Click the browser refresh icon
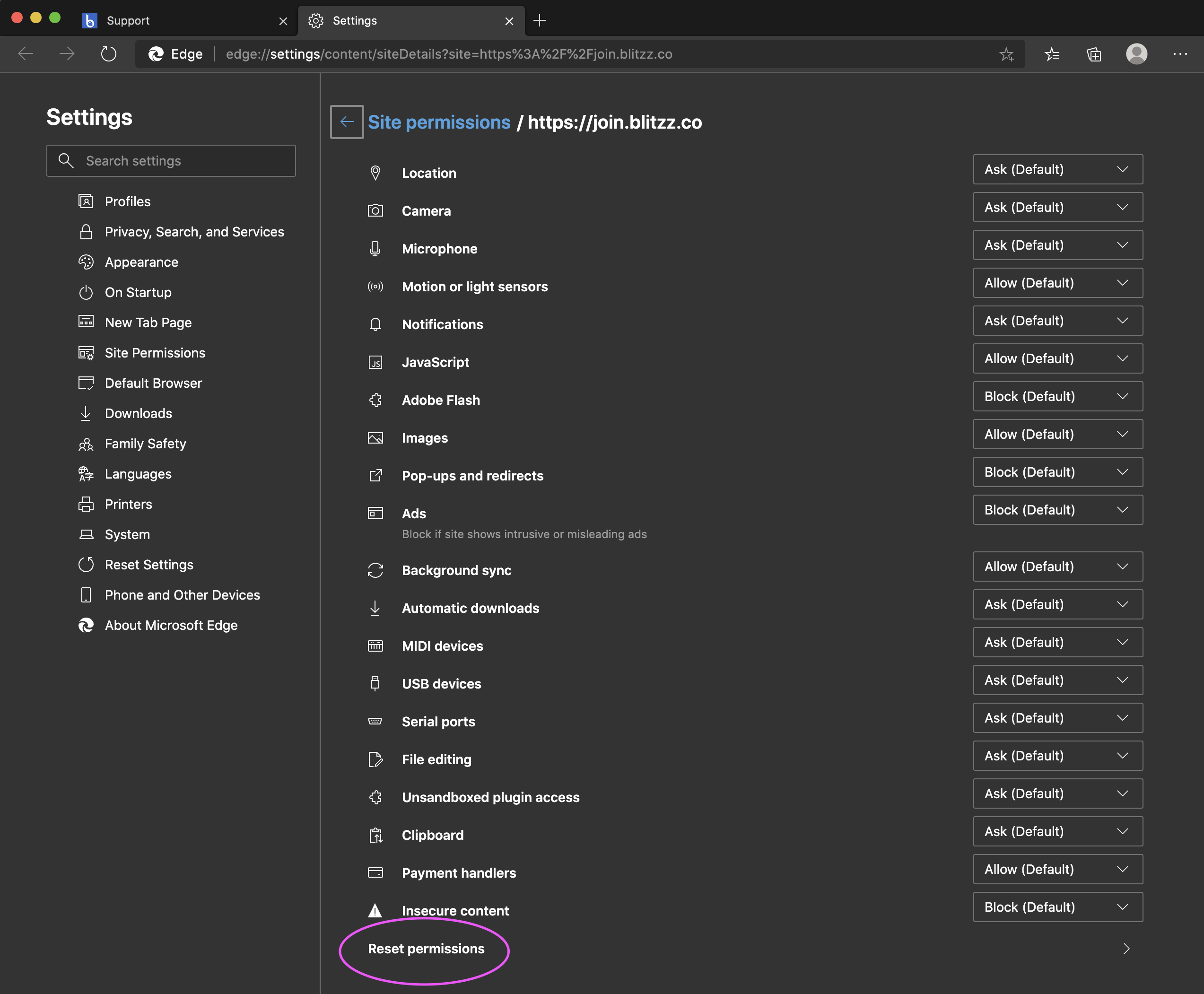 coord(108,54)
